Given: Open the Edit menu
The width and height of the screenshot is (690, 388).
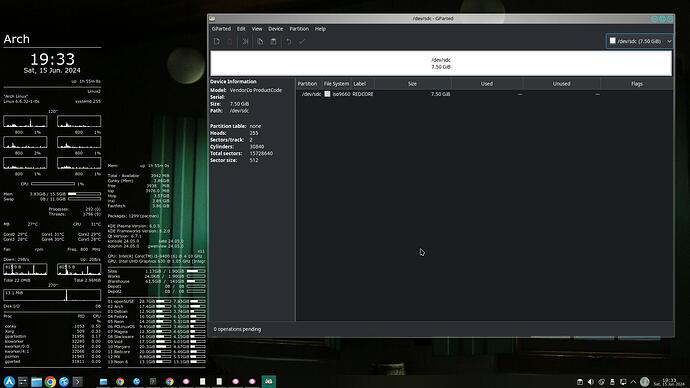Looking at the screenshot, I should click(x=241, y=29).
